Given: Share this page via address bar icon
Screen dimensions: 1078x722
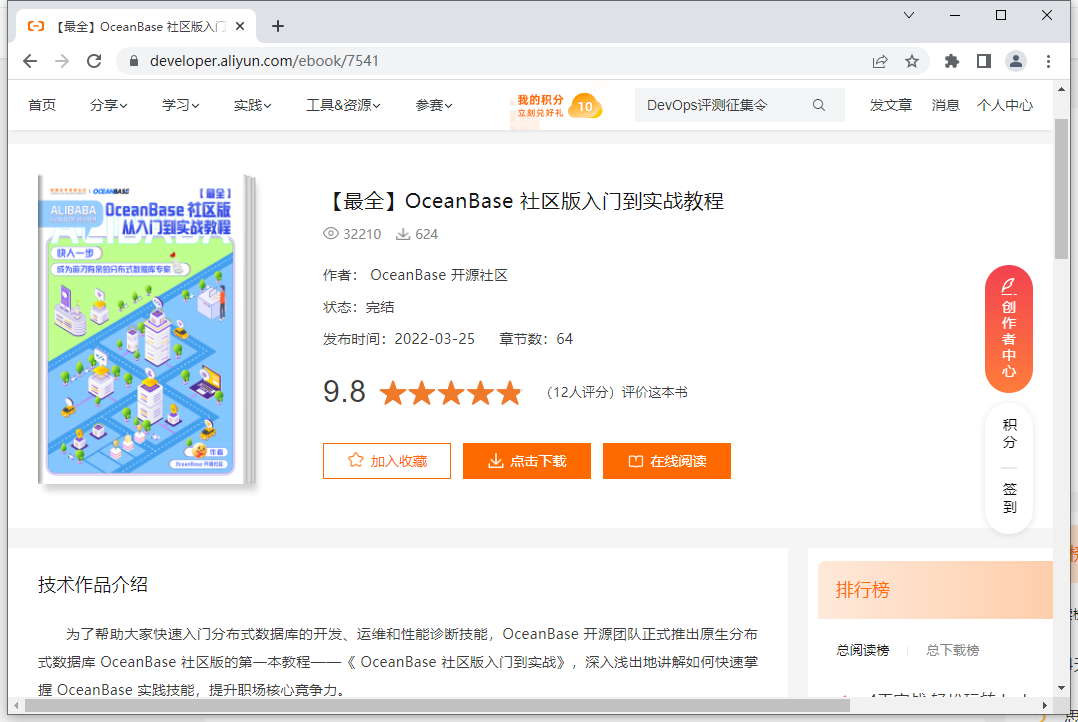Looking at the screenshot, I should [x=880, y=61].
